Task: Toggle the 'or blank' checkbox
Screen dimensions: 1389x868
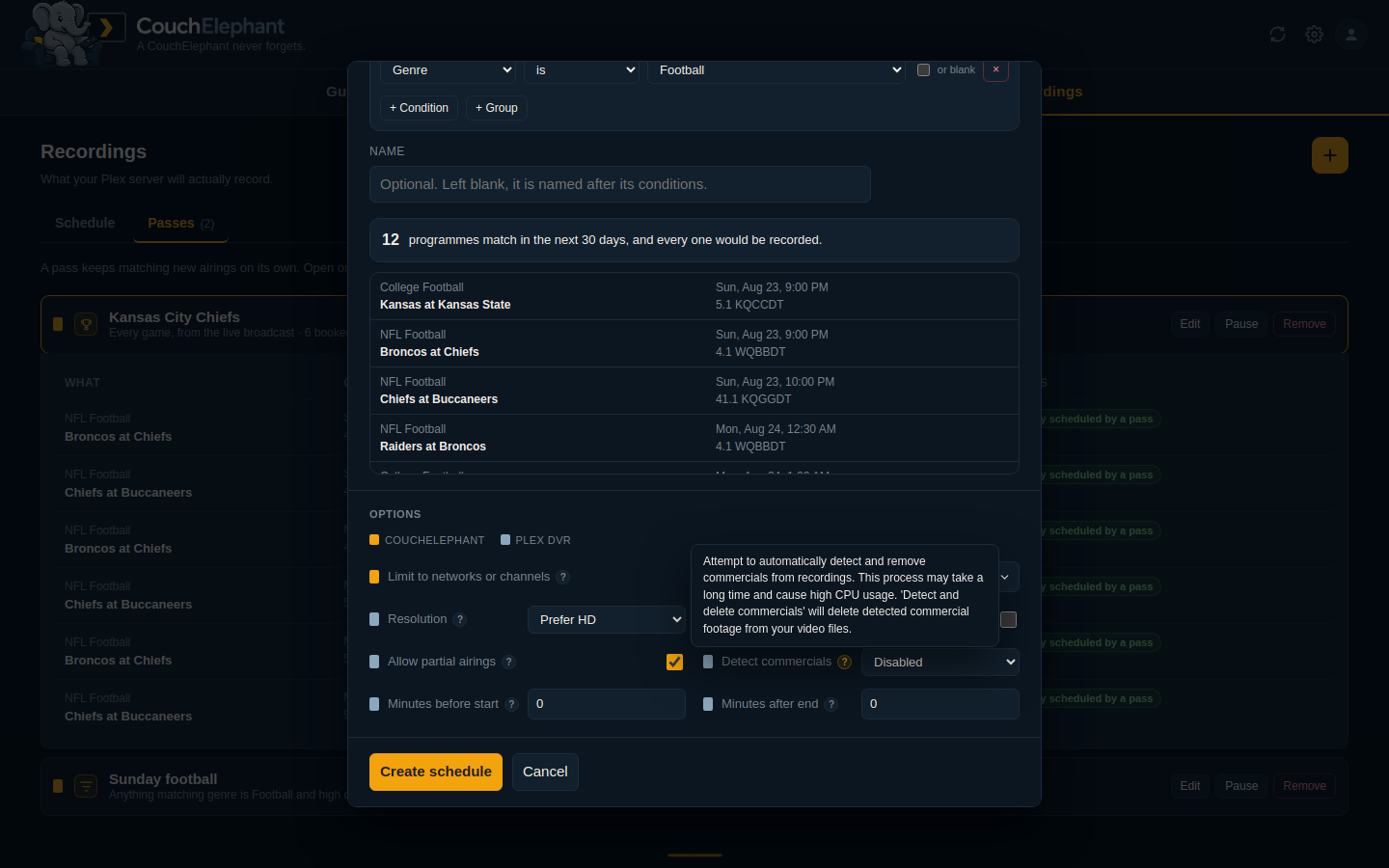Action: pos(923,70)
